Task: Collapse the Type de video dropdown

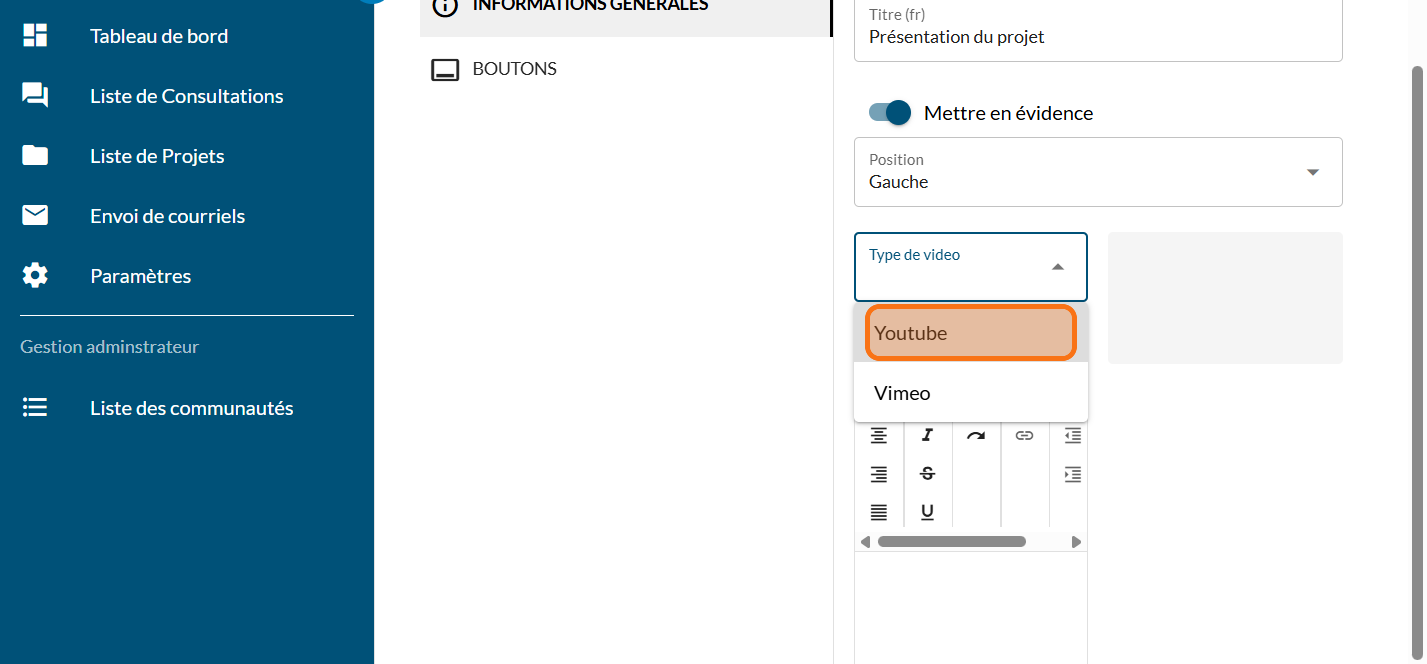Action: [1057, 267]
